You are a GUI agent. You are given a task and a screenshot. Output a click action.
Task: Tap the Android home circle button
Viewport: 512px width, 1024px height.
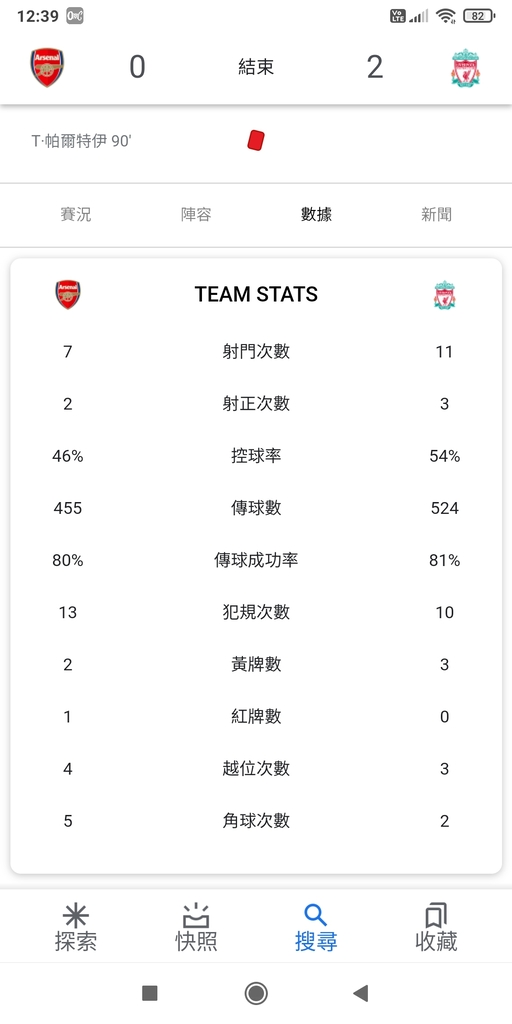click(x=256, y=993)
